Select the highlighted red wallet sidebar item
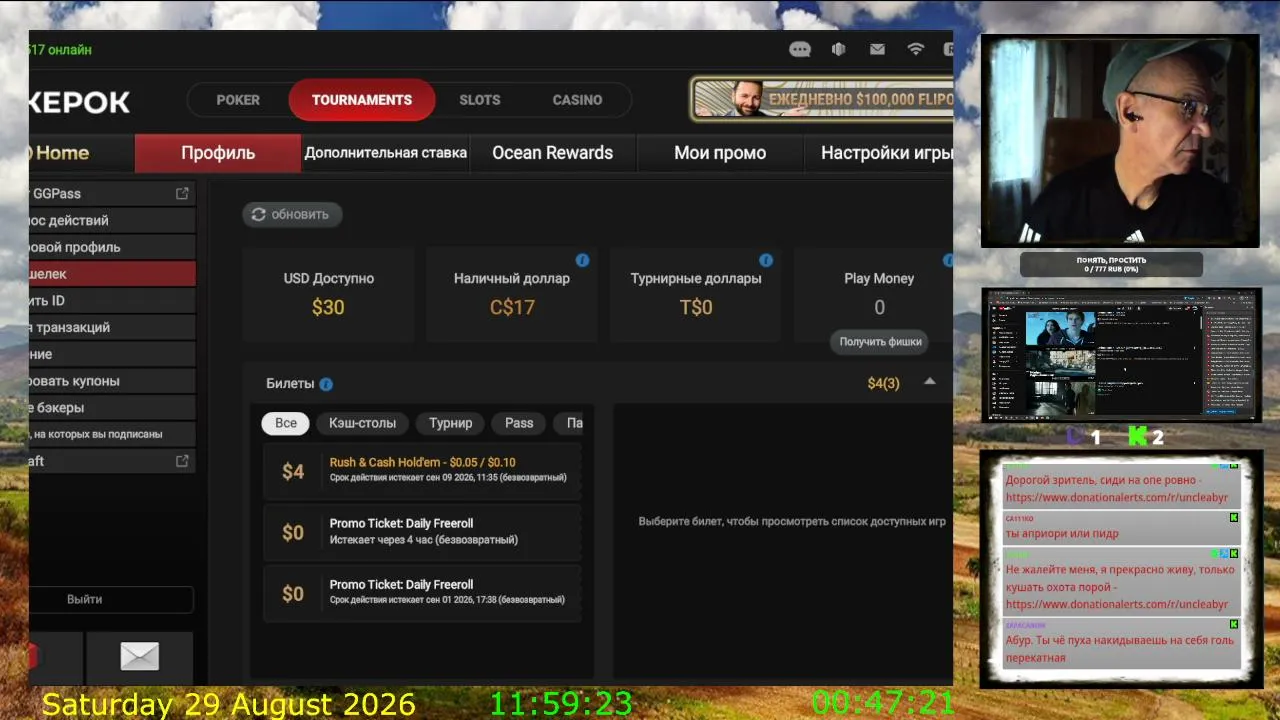1280x720 pixels. tap(112, 273)
